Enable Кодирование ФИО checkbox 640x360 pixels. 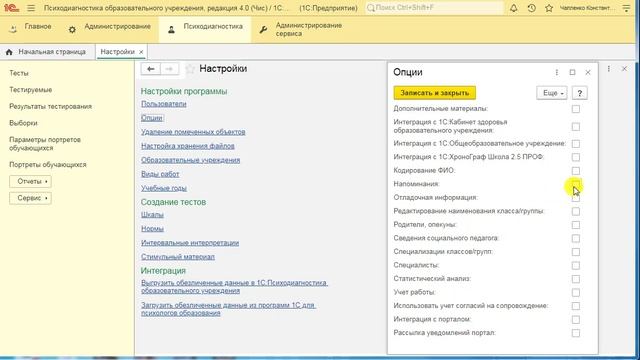[x=576, y=171]
